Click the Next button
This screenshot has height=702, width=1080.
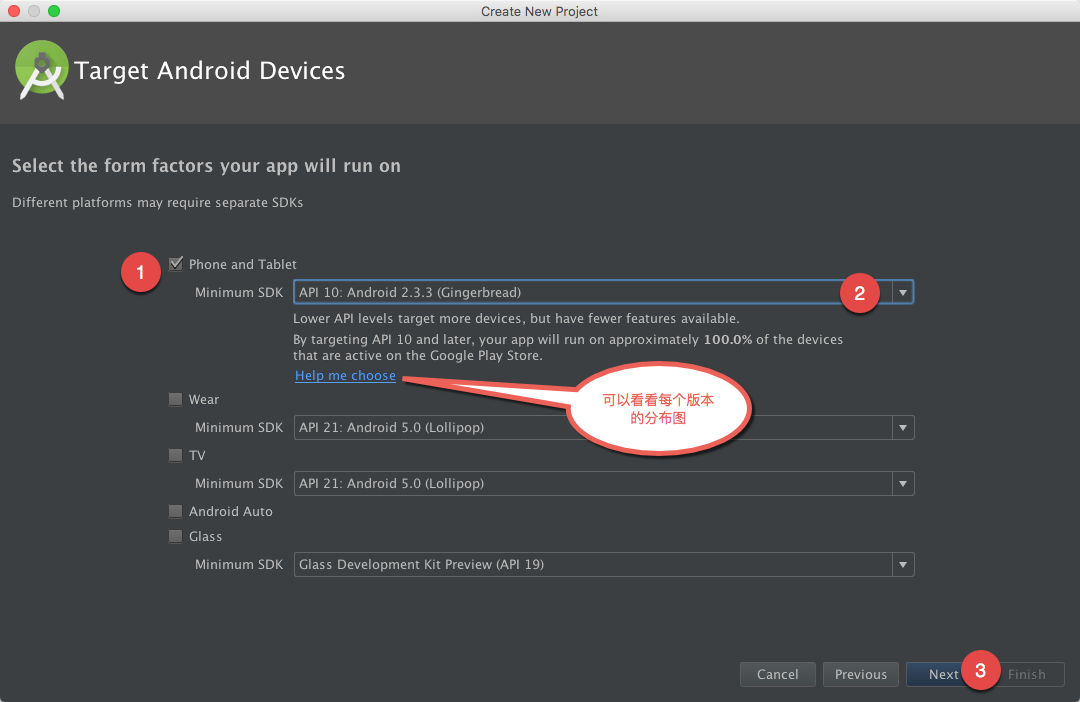(x=945, y=674)
